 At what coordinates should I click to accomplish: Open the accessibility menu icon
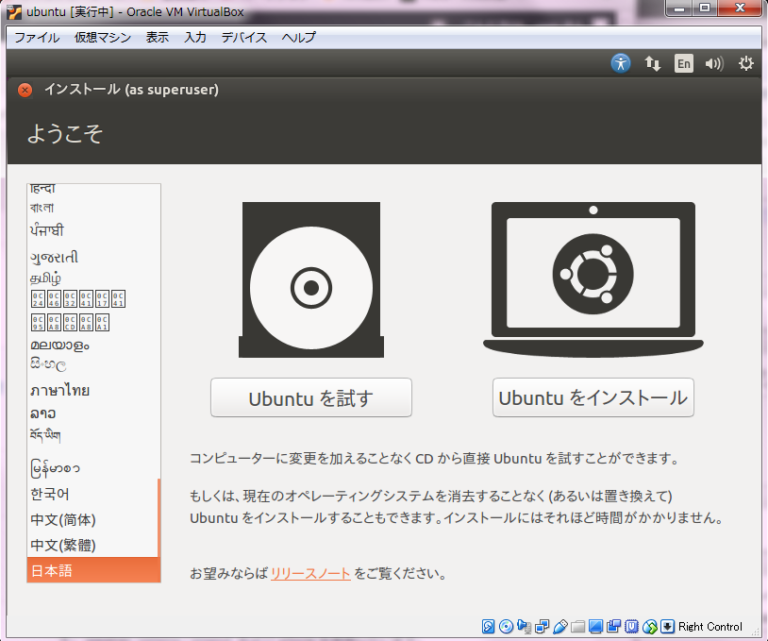coord(621,63)
